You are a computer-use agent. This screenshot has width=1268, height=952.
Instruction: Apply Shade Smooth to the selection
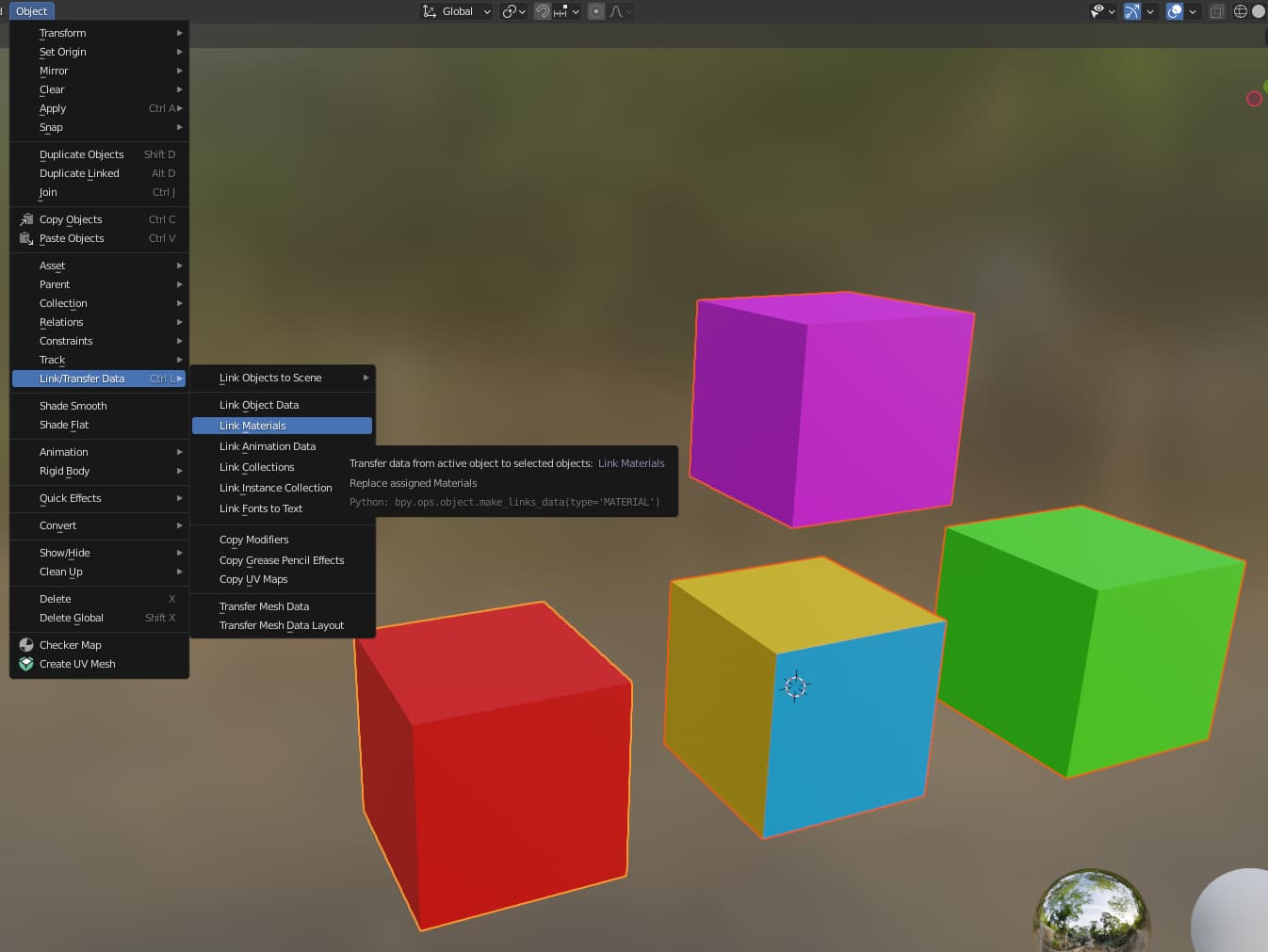(99, 406)
